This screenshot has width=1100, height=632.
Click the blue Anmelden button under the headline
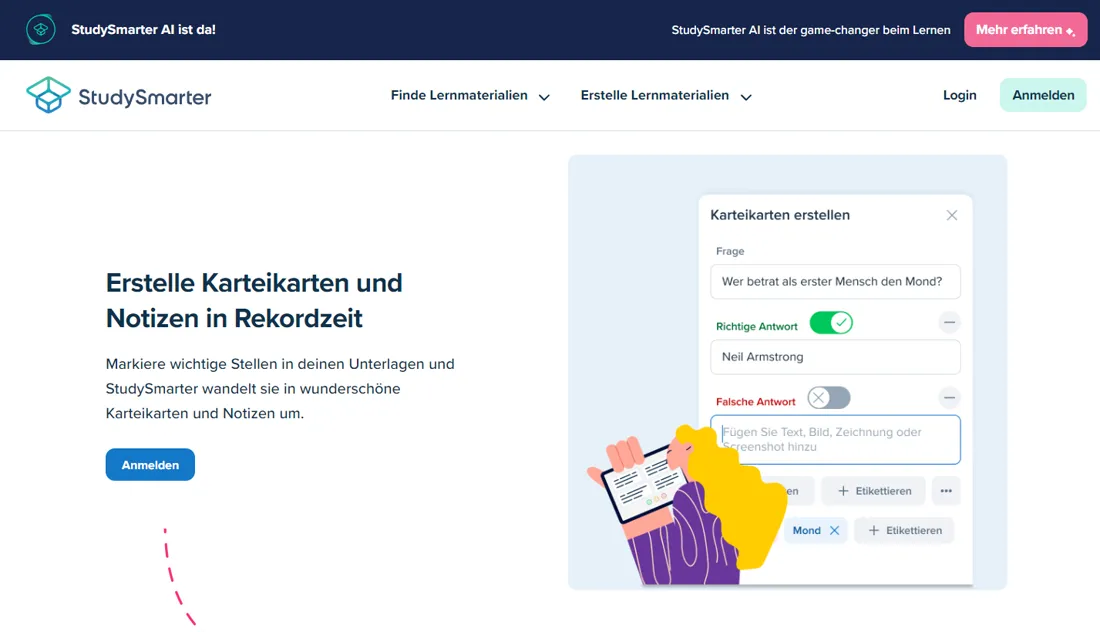point(150,464)
